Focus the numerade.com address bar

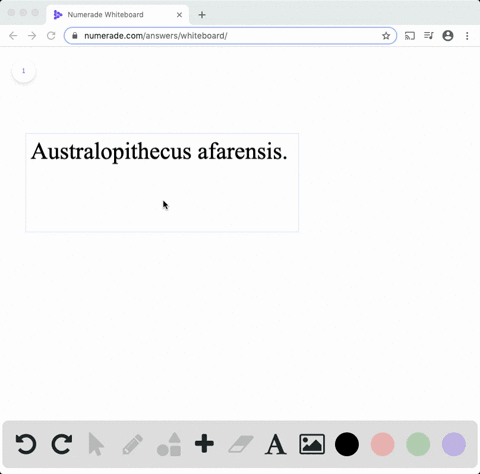click(230, 36)
